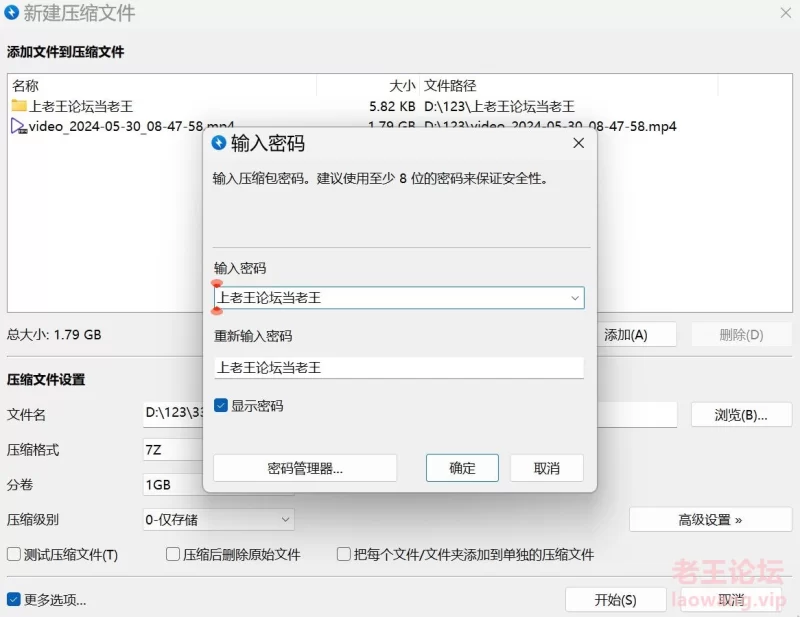800x617 pixels.
Task: Open the 压缩格式 dropdown showing 7Z
Action: click(x=174, y=450)
